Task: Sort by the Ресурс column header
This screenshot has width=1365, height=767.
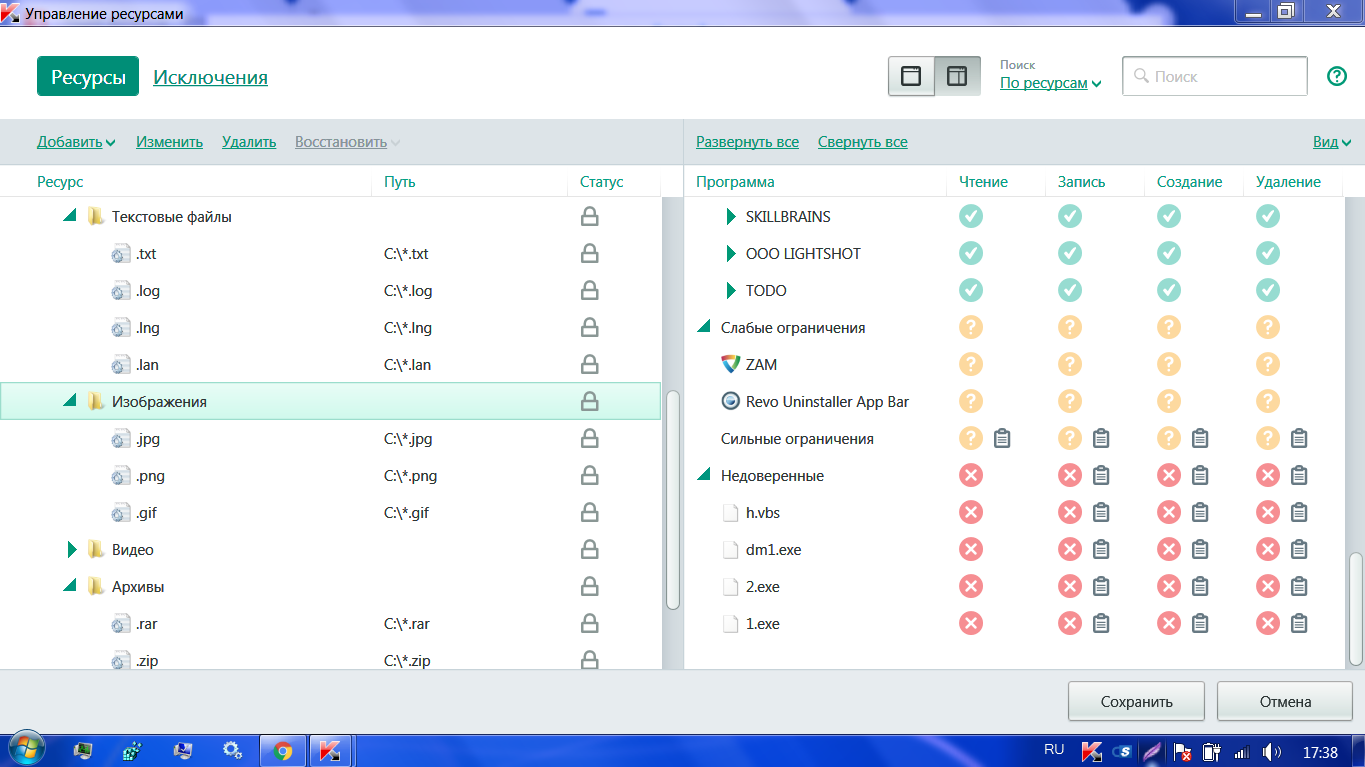Action: click(60, 182)
